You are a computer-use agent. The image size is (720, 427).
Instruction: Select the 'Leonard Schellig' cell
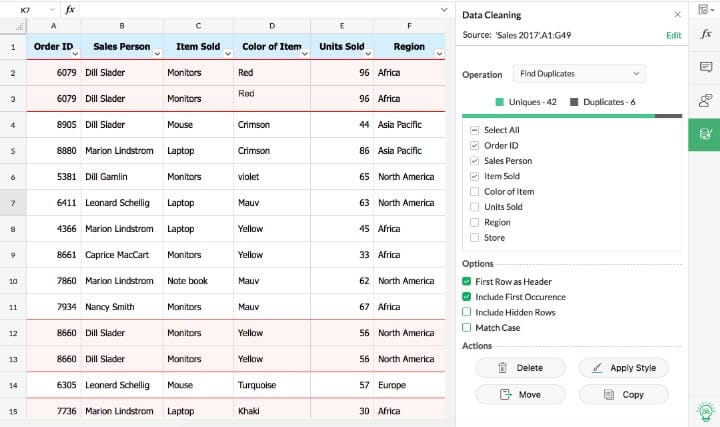tap(122, 203)
